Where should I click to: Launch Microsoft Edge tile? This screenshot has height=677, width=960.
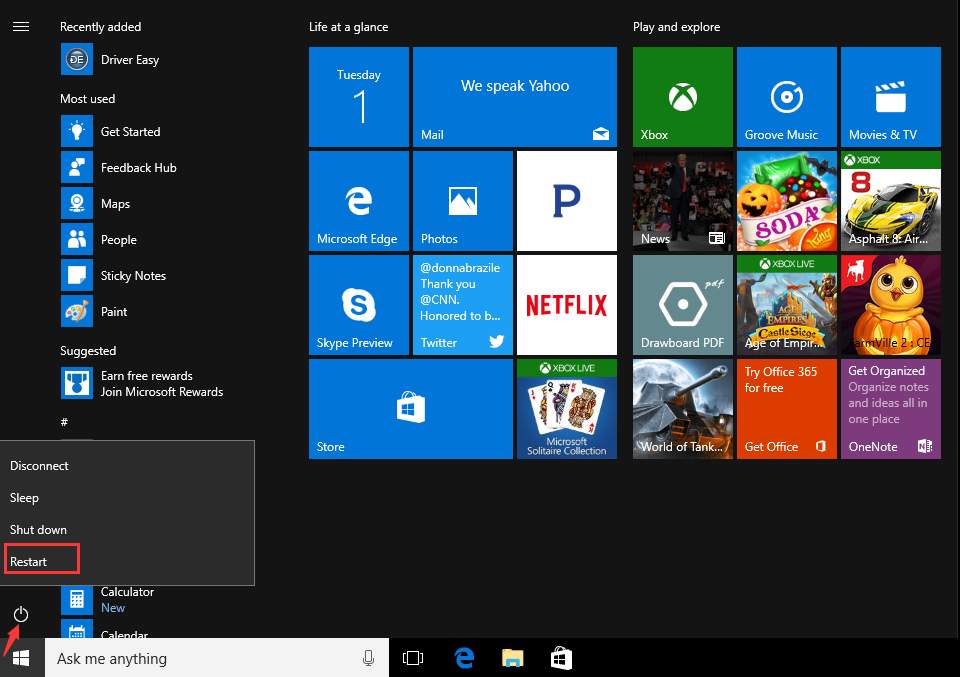coord(359,201)
